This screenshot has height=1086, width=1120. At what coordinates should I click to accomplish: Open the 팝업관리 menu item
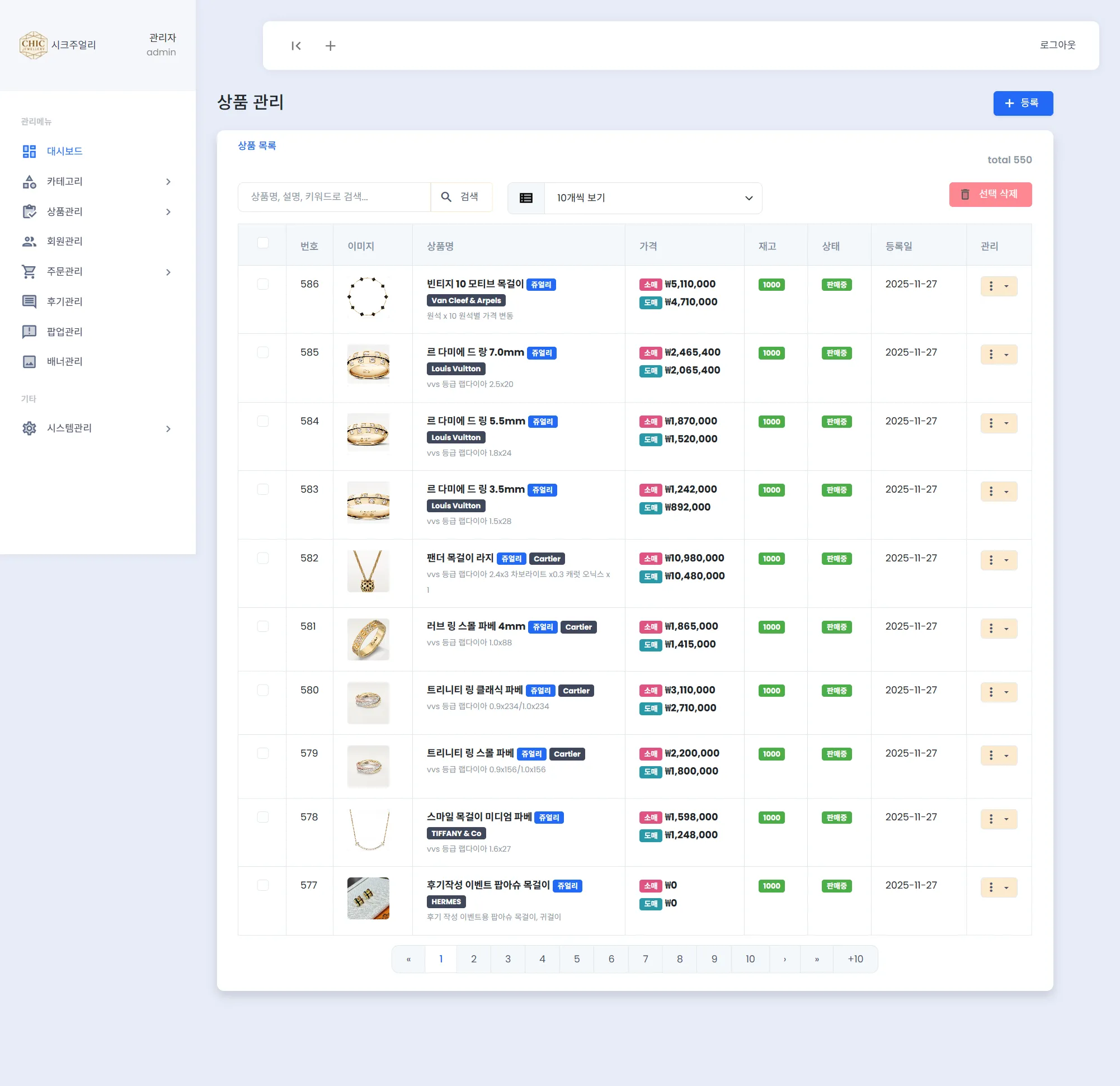(64, 332)
